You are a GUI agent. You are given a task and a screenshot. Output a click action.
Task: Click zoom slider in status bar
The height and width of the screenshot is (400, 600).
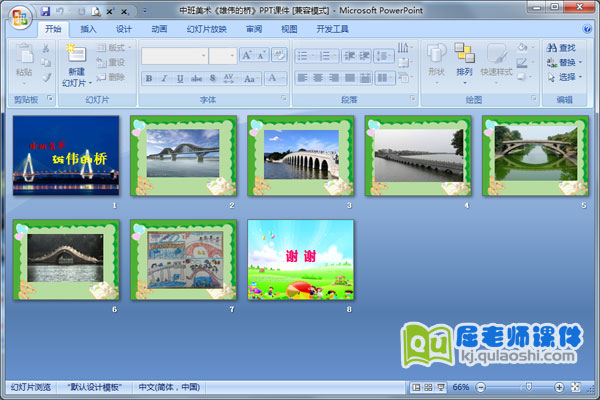tap(529, 387)
